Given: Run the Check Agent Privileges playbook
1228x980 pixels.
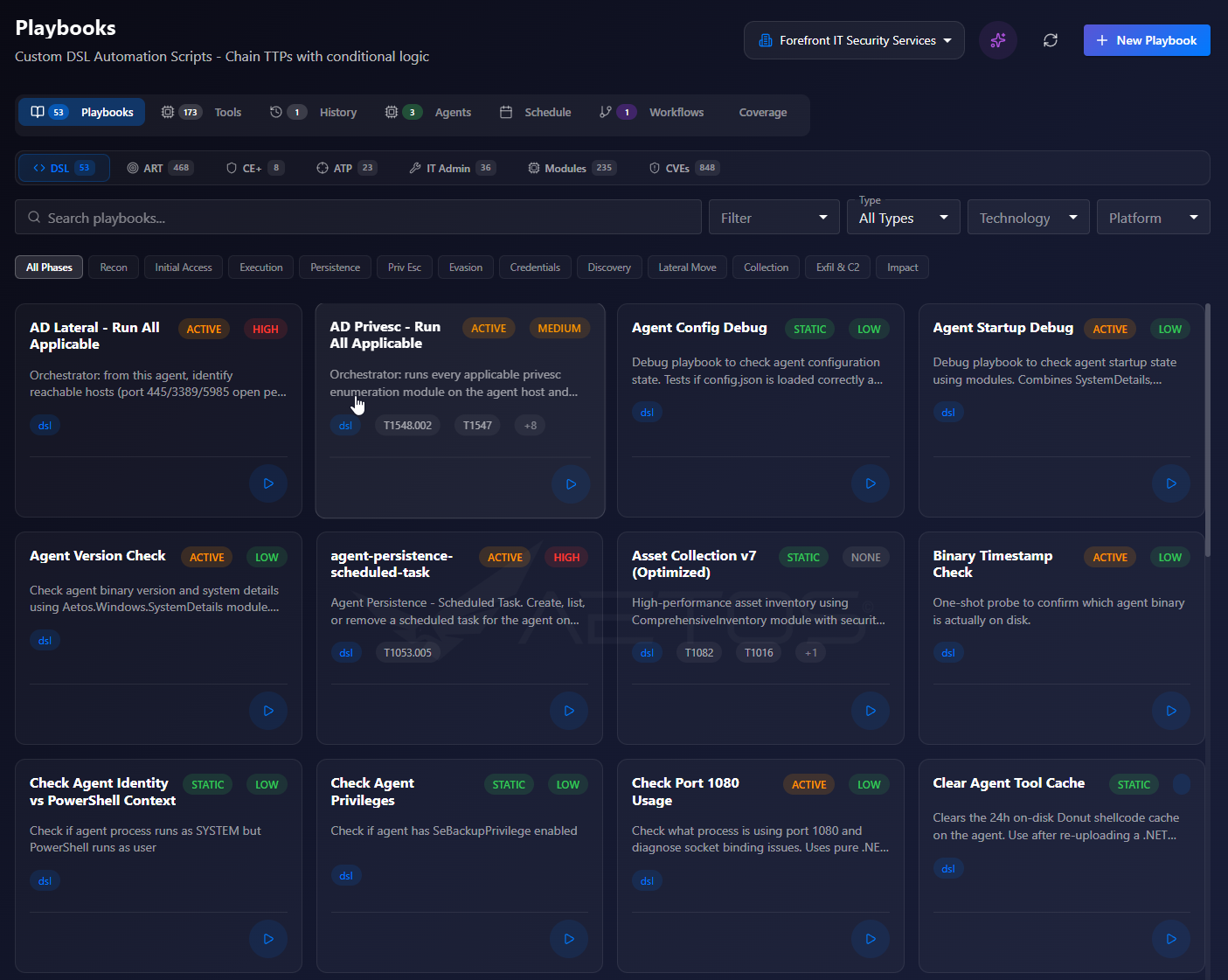Looking at the screenshot, I should 569,939.
